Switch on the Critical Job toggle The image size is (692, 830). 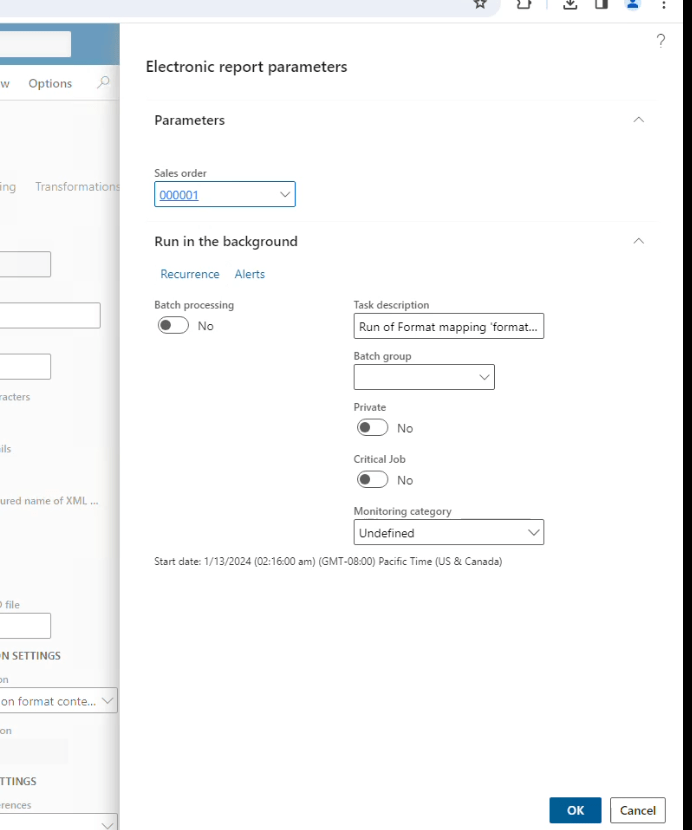coord(373,480)
